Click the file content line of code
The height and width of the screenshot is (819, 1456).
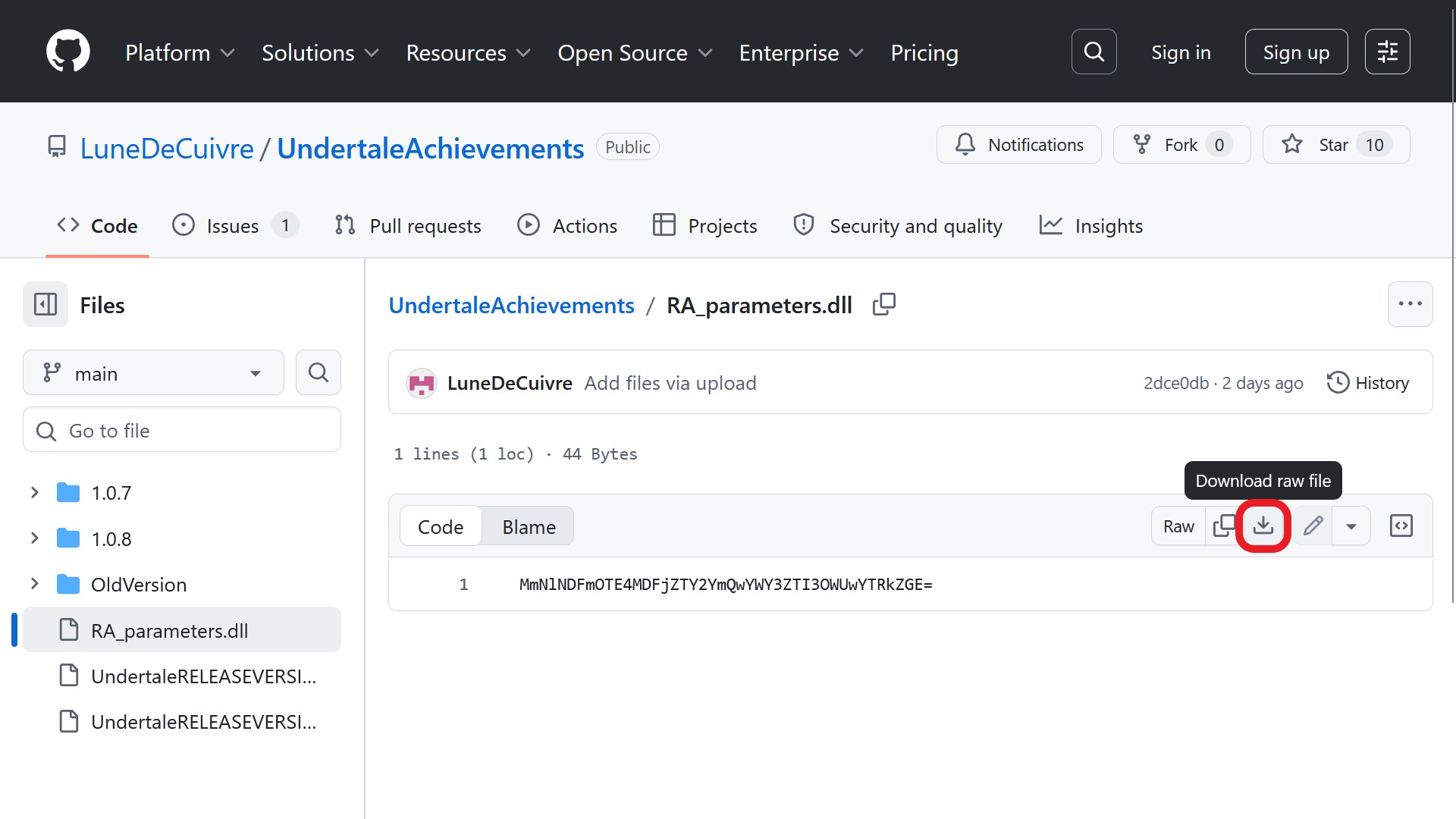726,584
